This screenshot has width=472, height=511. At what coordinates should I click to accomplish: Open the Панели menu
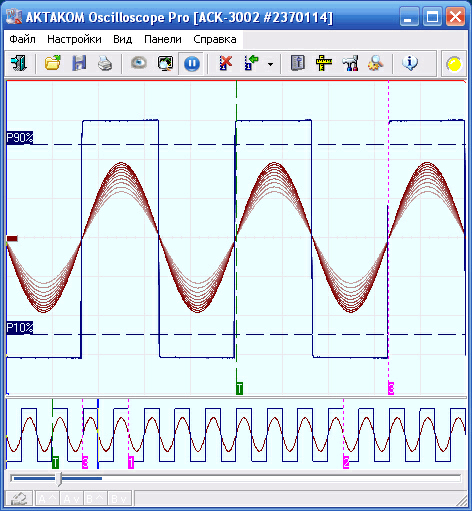pyautogui.click(x=163, y=39)
